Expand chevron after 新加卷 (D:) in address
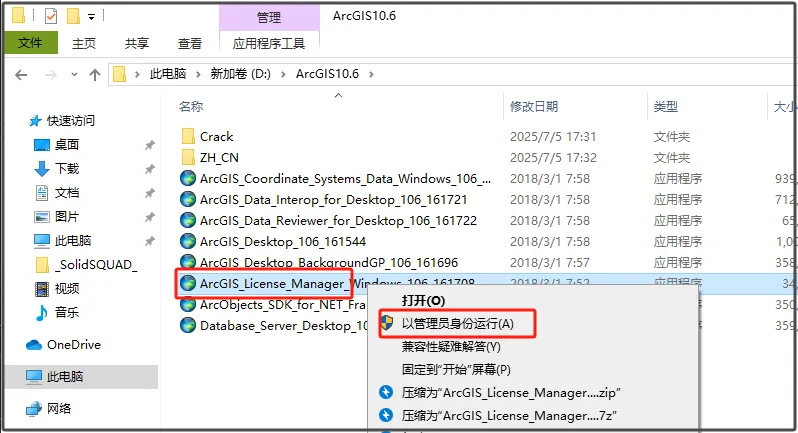 tap(283, 74)
